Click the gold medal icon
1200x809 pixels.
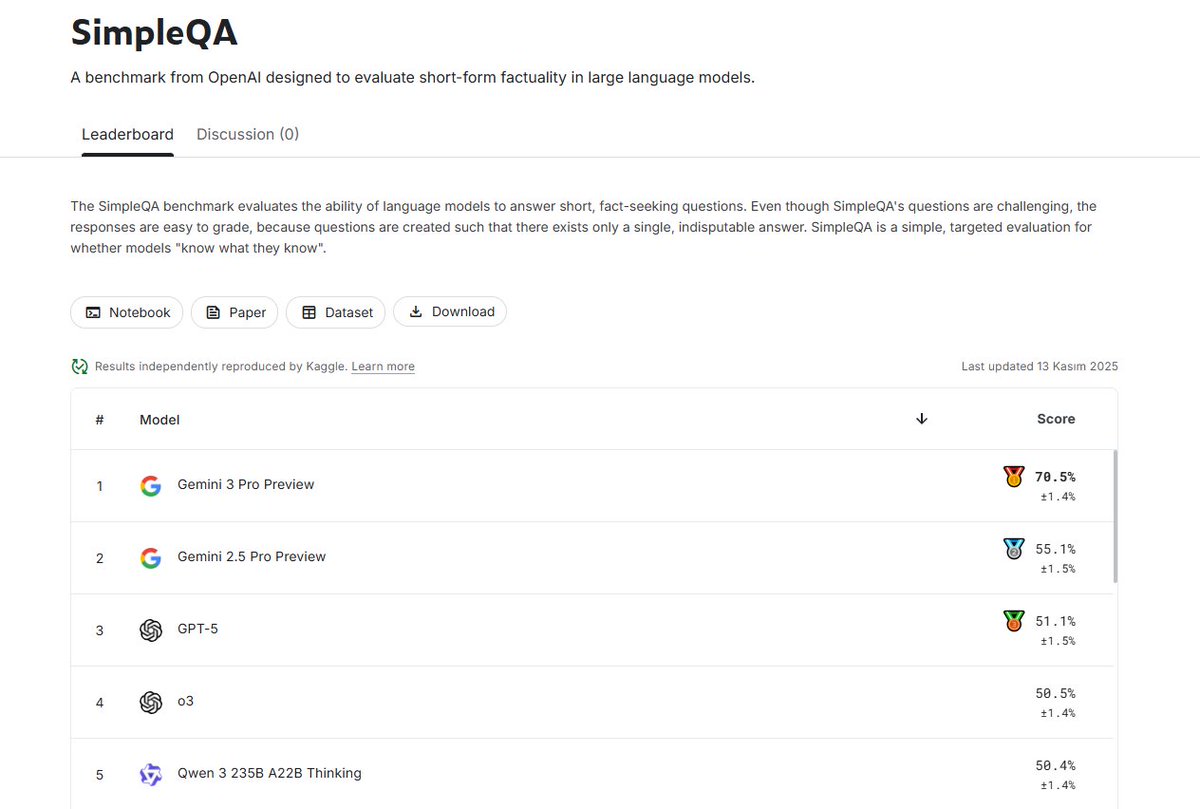[1014, 477]
